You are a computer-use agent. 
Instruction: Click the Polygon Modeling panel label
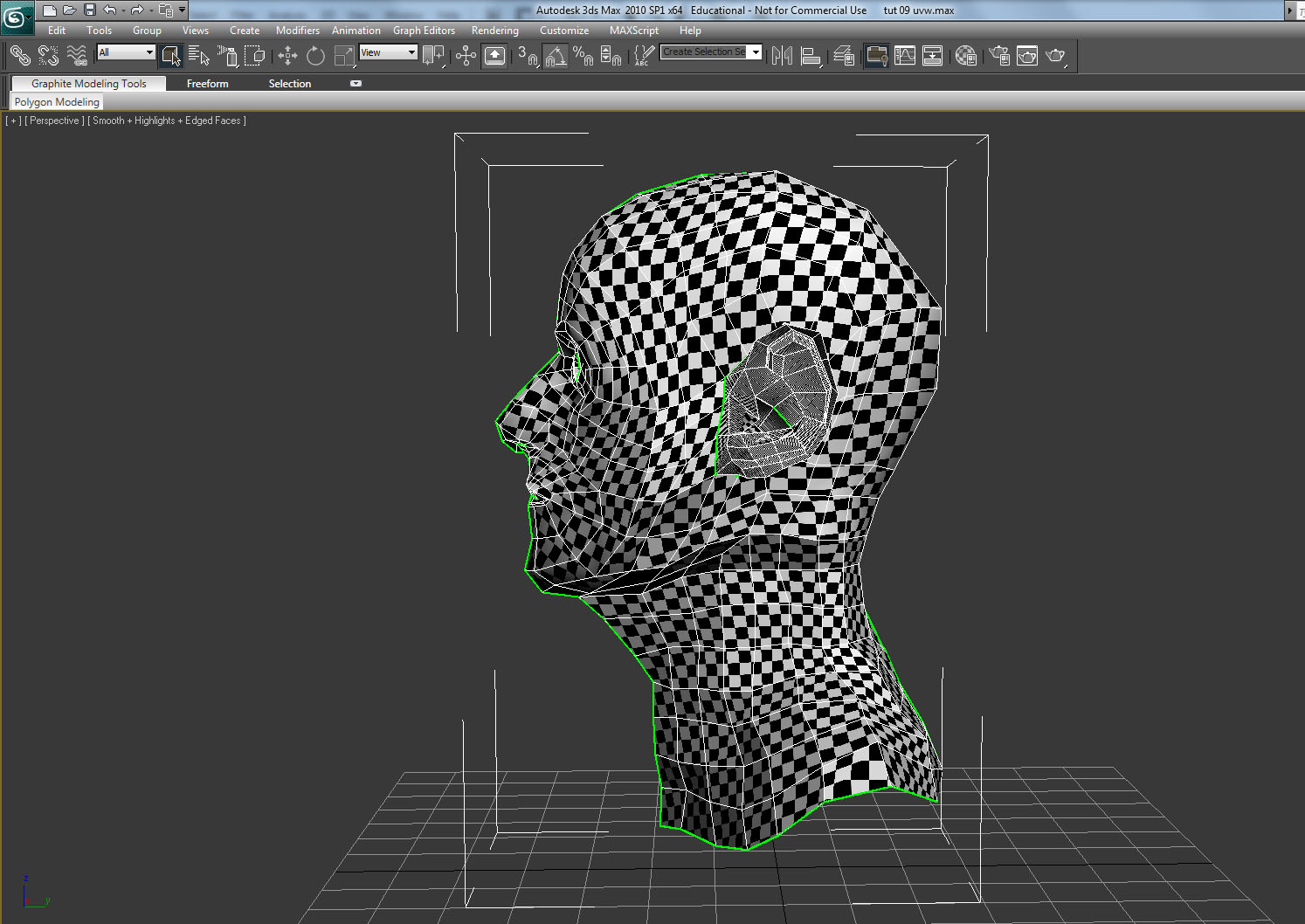click(56, 101)
